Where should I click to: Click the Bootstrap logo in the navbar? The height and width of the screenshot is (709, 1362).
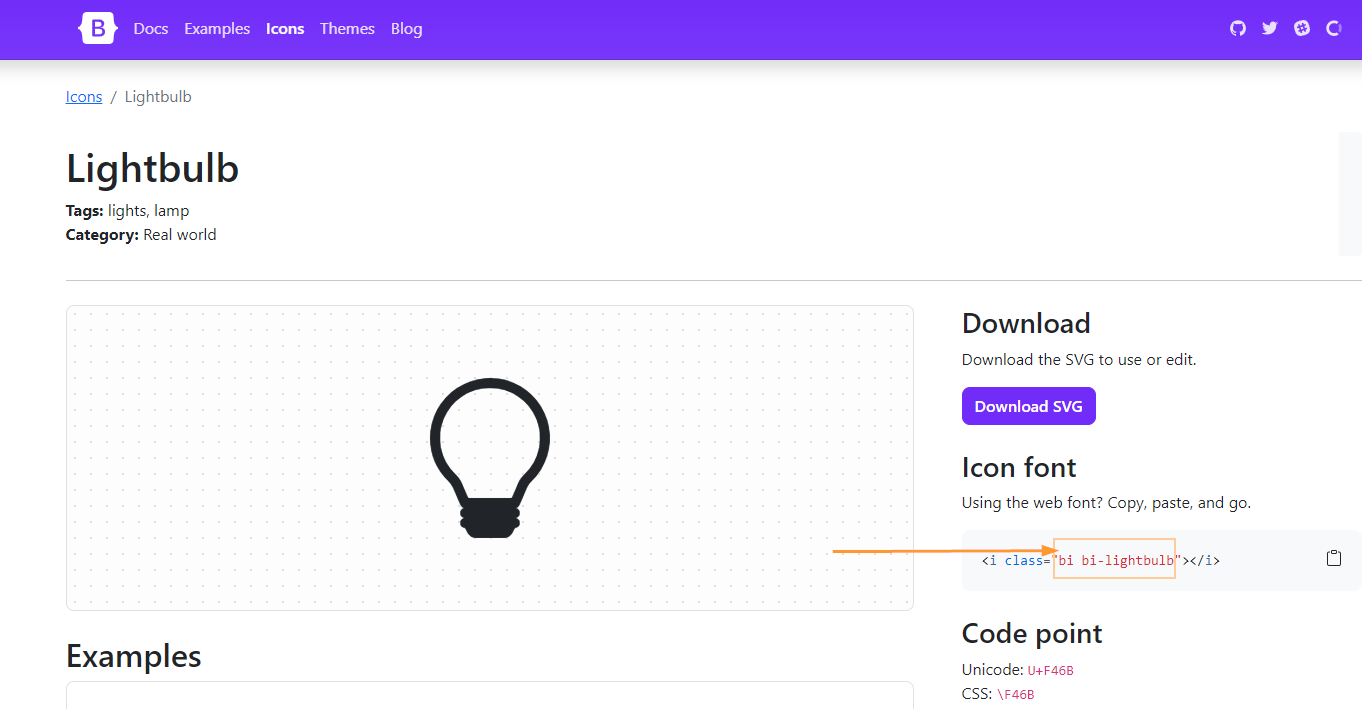click(x=98, y=29)
